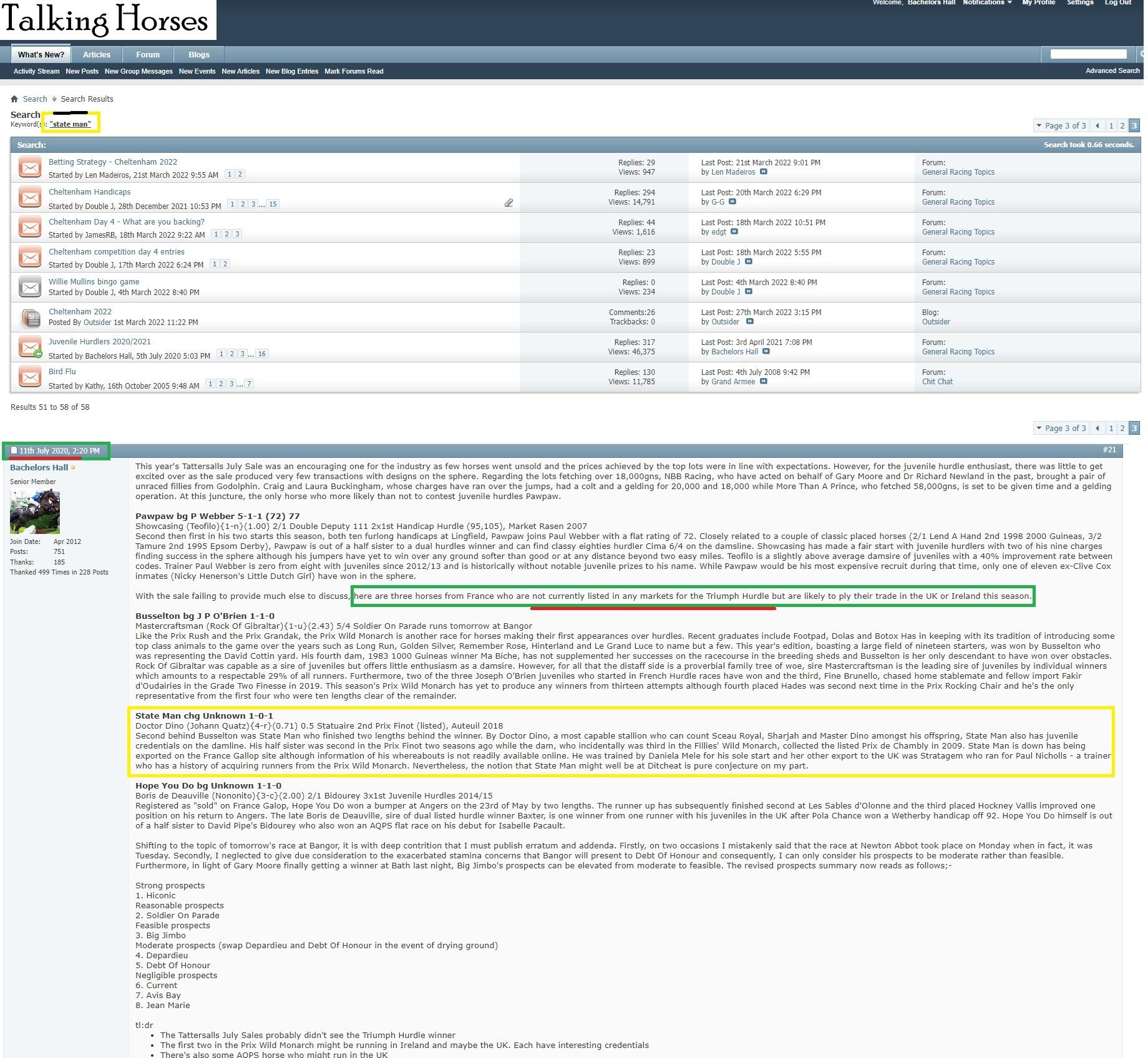Open the Cheltenham Handicaps thread

90,192
